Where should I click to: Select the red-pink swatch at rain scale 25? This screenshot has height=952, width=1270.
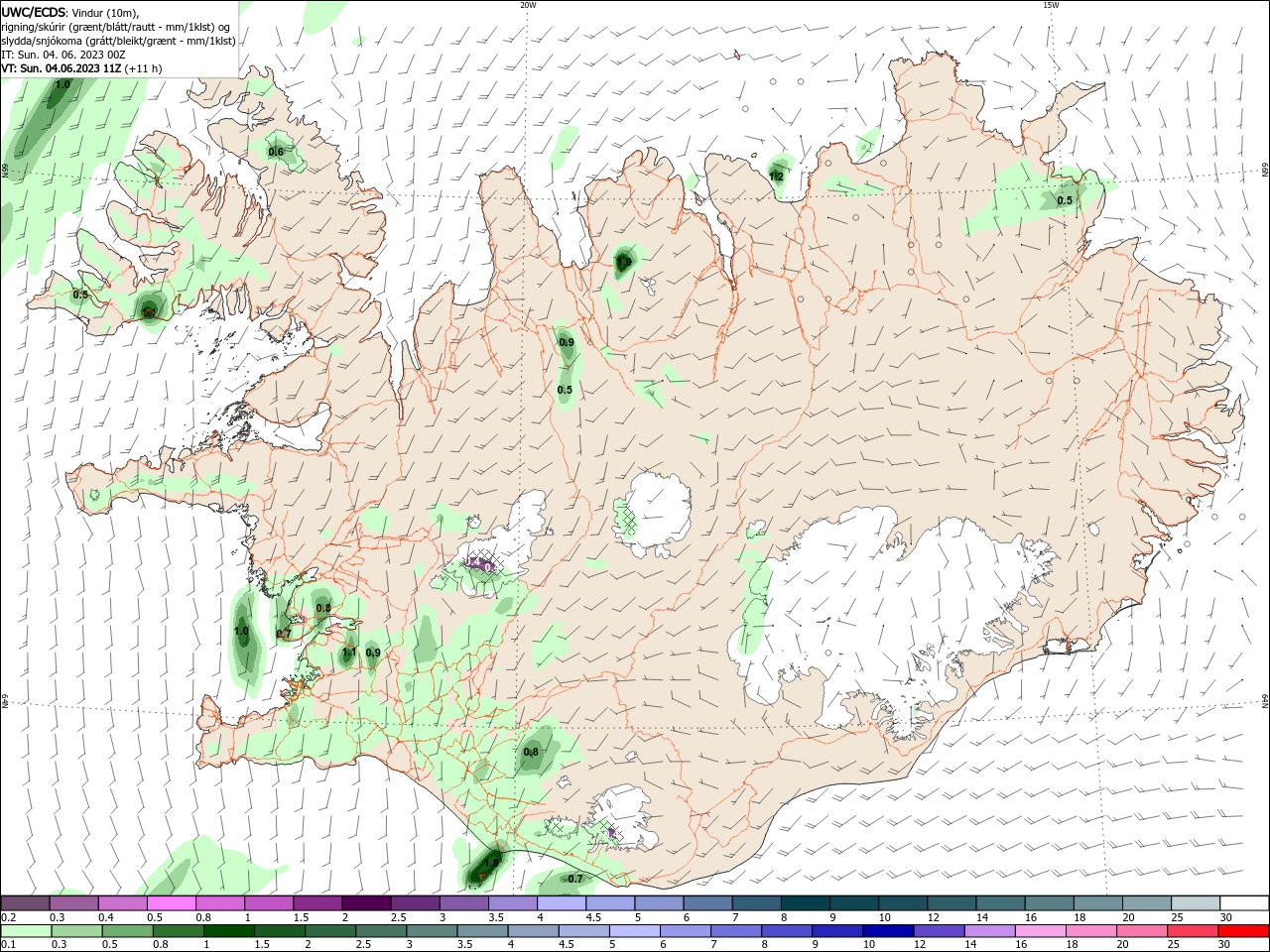click(x=1192, y=931)
